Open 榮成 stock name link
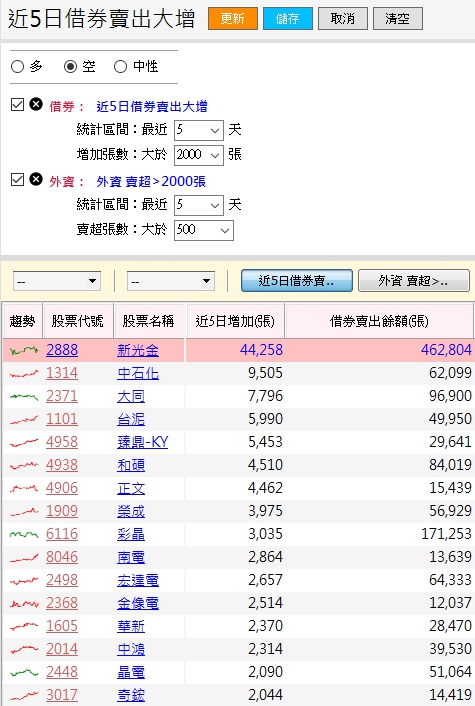Image resolution: width=475 pixels, height=706 pixels. click(131, 511)
